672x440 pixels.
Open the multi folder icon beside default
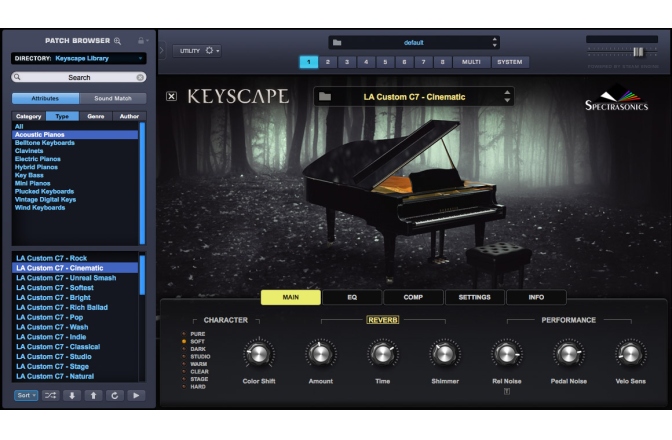coord(337,42)
